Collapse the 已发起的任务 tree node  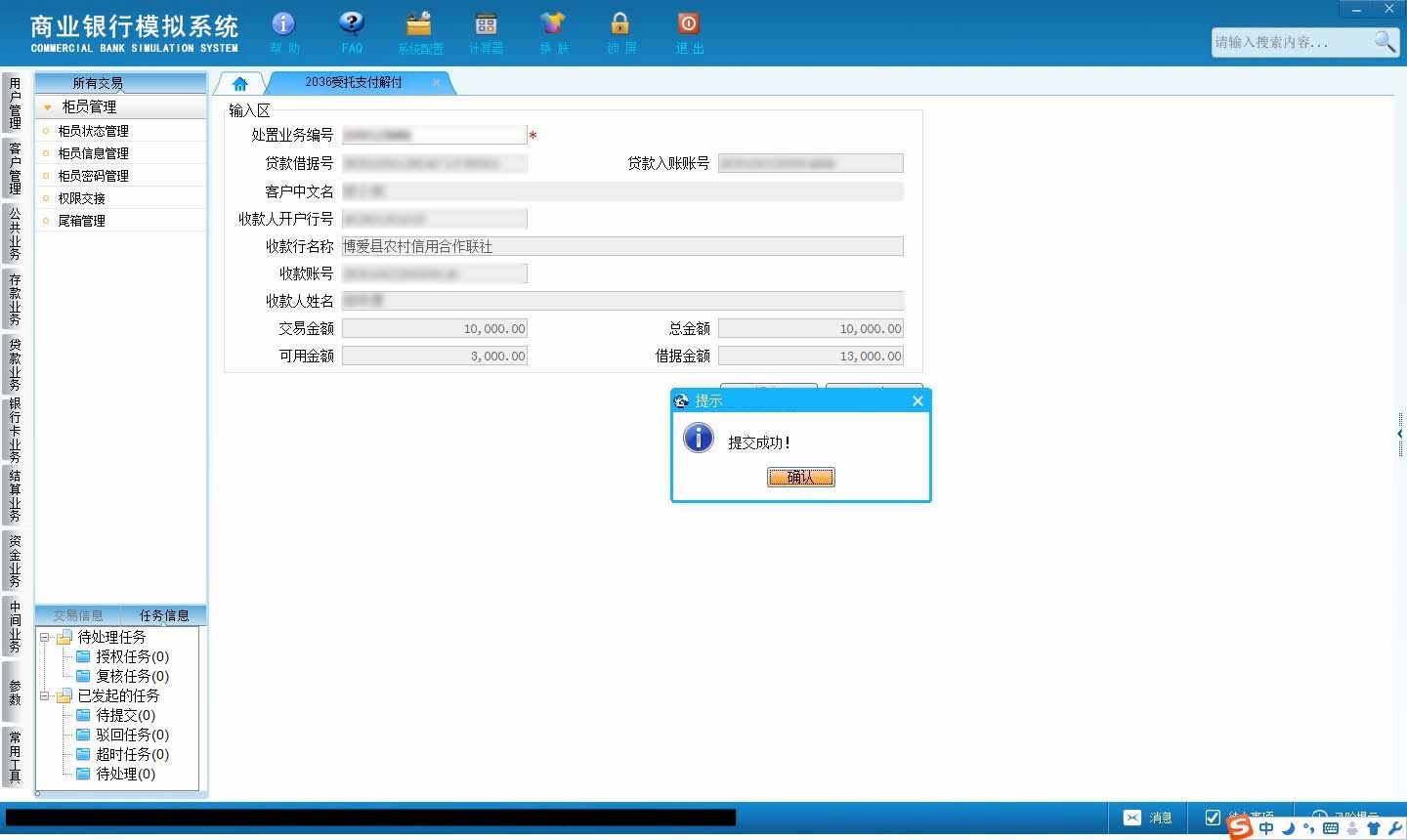45,695
